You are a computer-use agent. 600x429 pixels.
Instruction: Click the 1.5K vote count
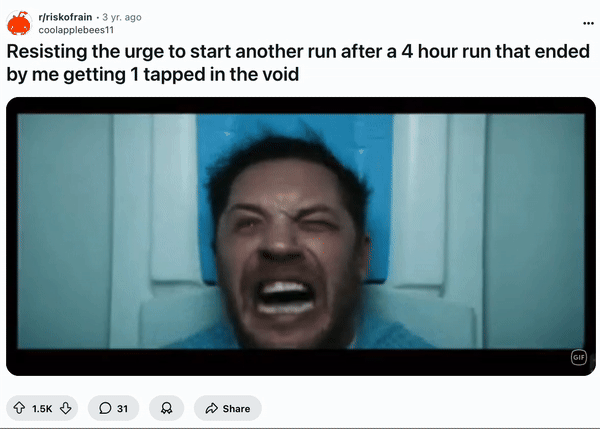[42, 409]
